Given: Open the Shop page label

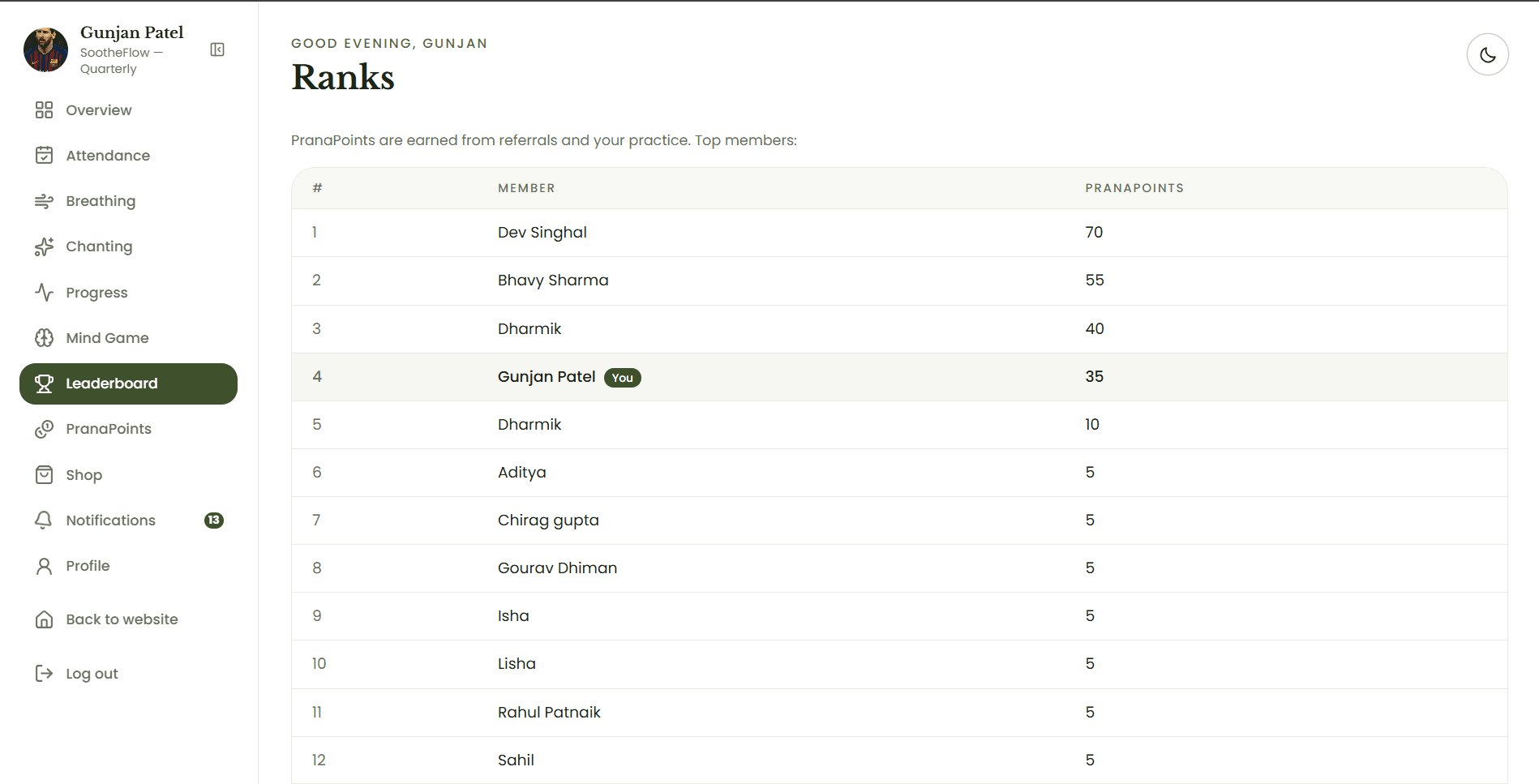Looking at the screenshot, I should [x=84, y=475].
